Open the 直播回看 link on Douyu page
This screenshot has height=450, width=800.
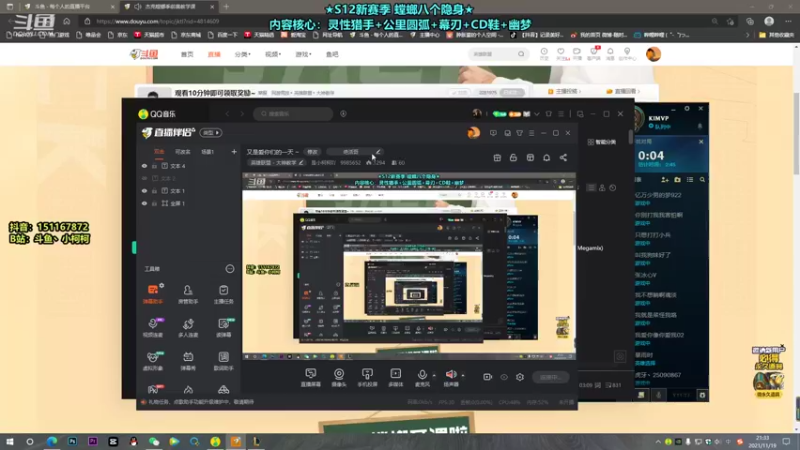coord(622,91)
